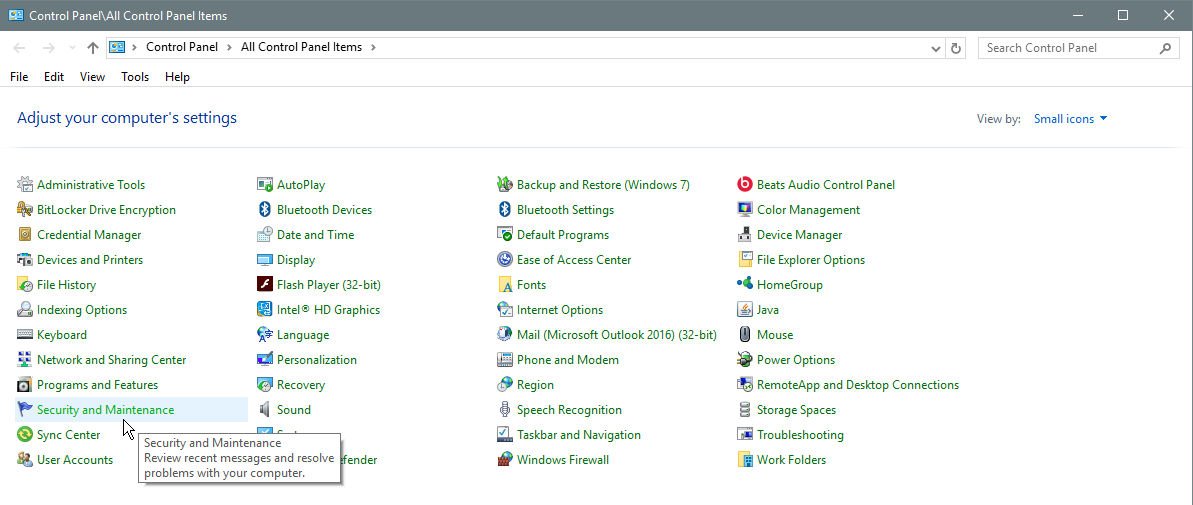The width and height of the screenshot is (1193, 505).
Task: Open the File History icon
Action: pos(25,285)
